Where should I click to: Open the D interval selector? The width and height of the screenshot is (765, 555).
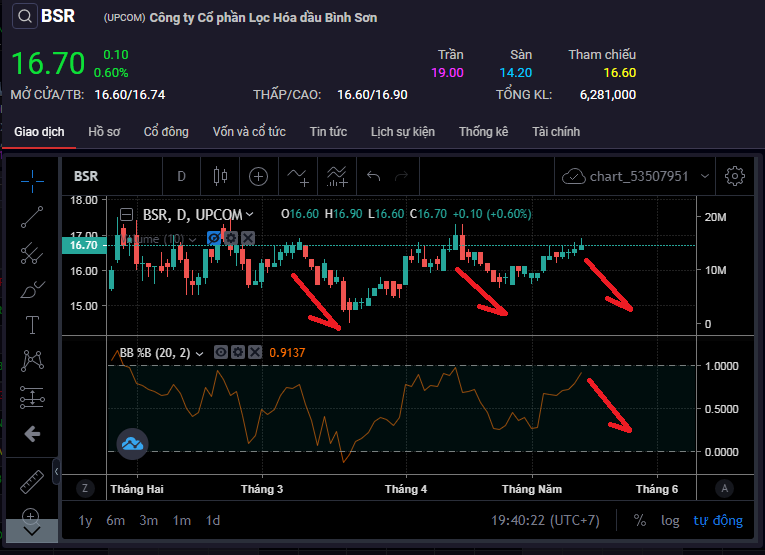181,176
